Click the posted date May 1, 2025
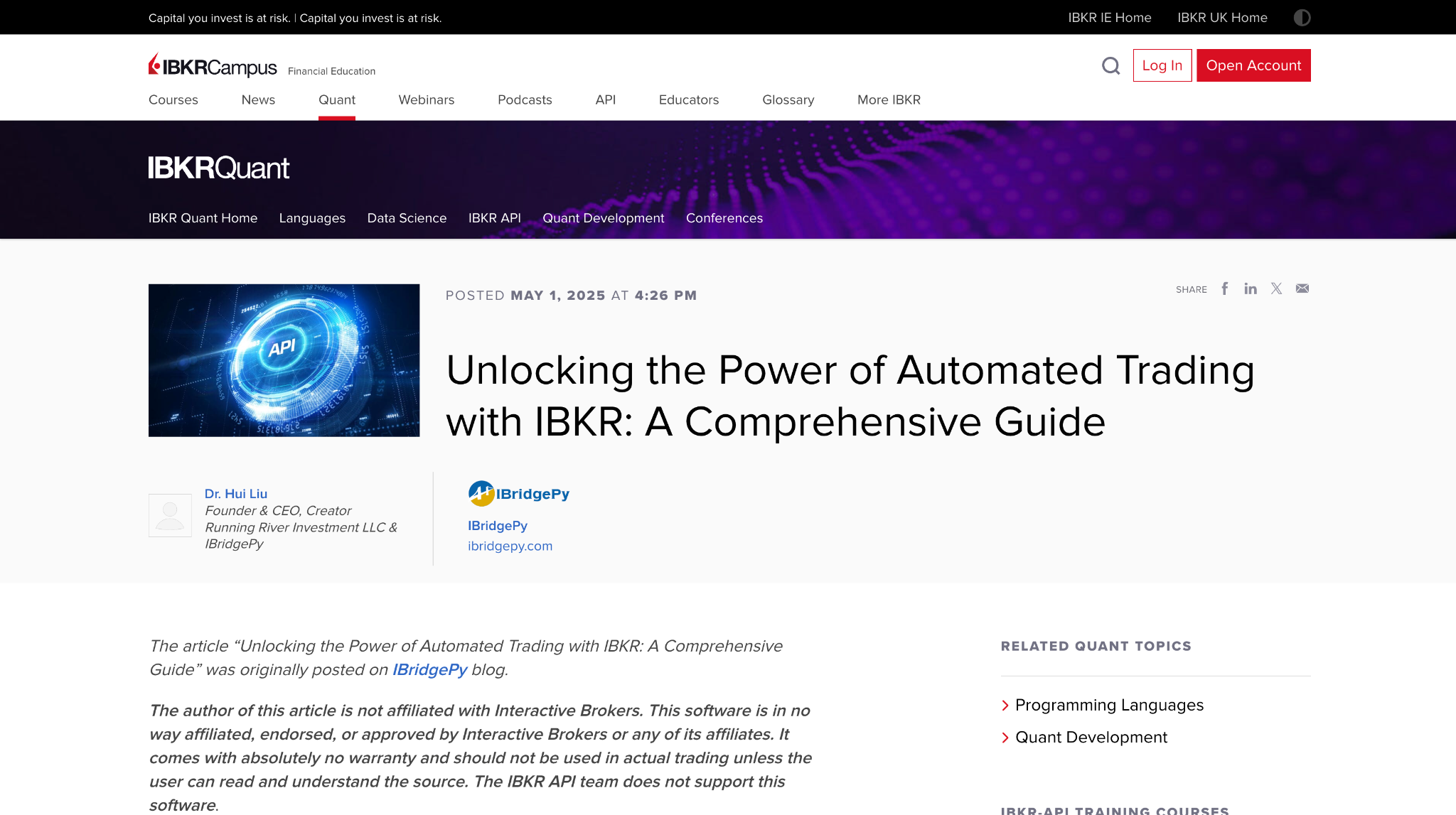Viewport: 1456px width, 815px height. [x=558, y=296]
